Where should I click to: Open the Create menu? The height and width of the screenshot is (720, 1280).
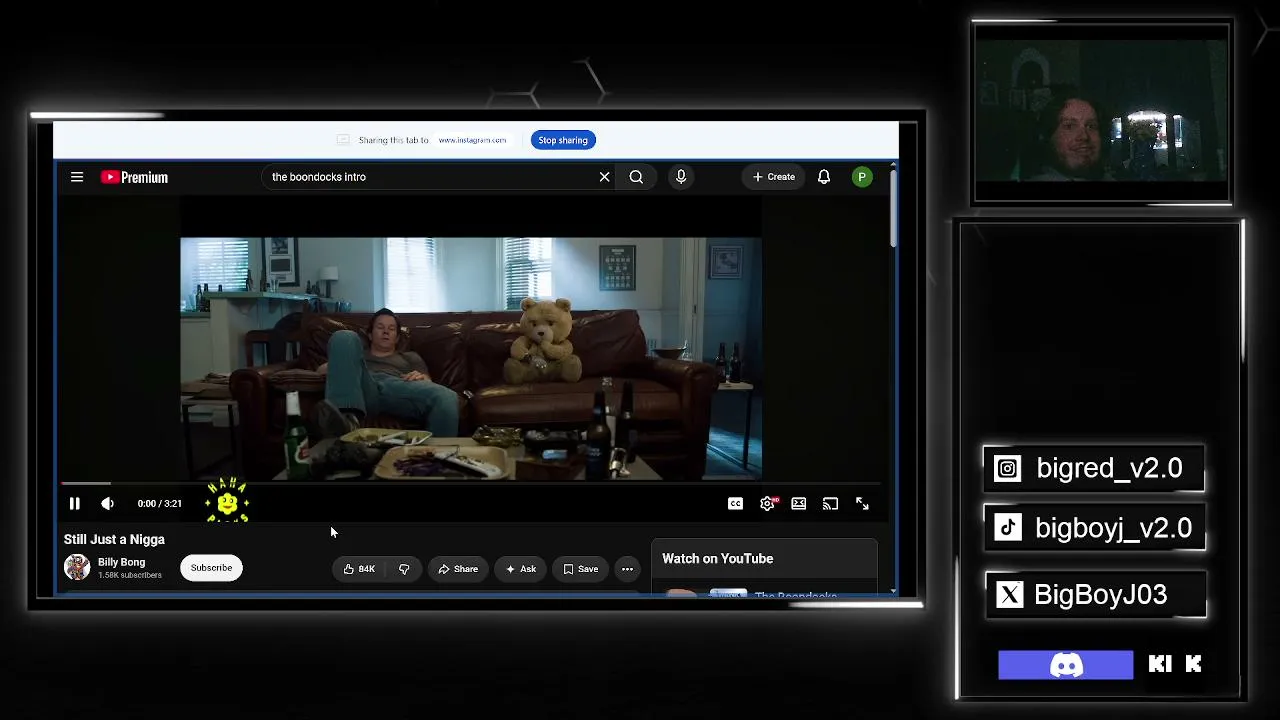coord(774,177)
